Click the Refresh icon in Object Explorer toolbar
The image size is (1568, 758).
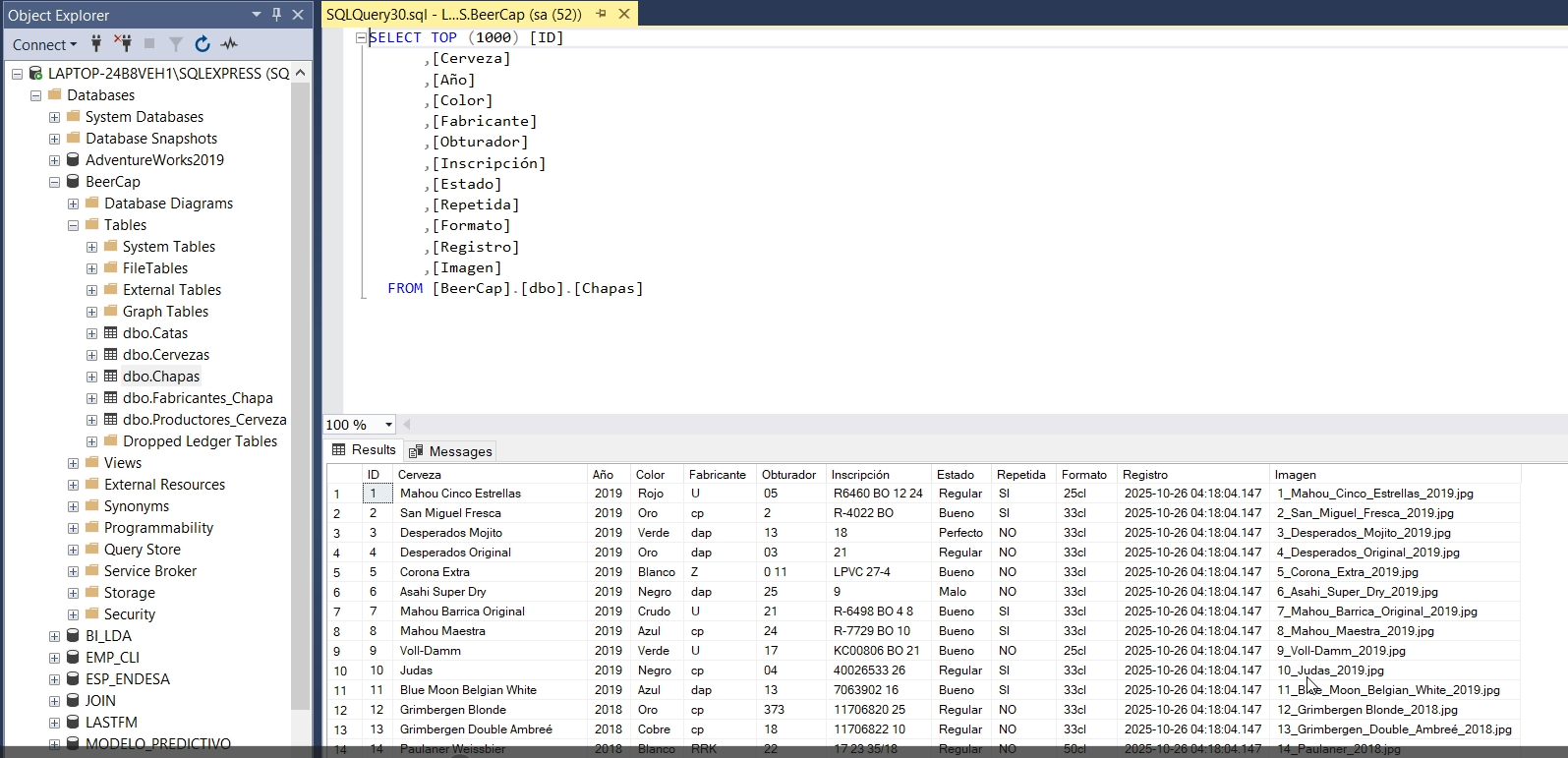pyautogui.click(x=203, y=43)
